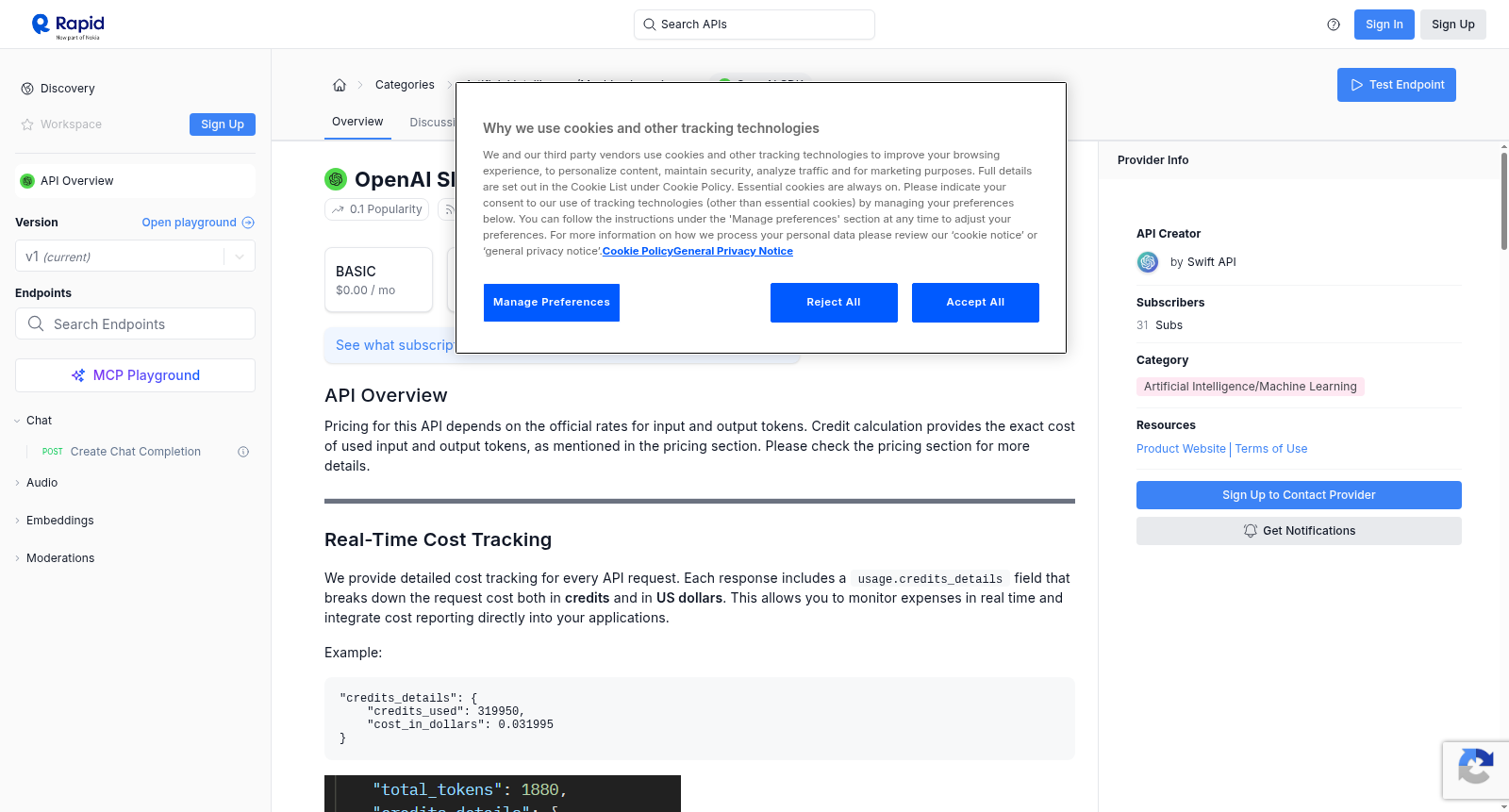The height and width of the screenshot is (812, 1509).
Task: Click the reCAPTCHA badge
Action: [x=1475, y=770]
